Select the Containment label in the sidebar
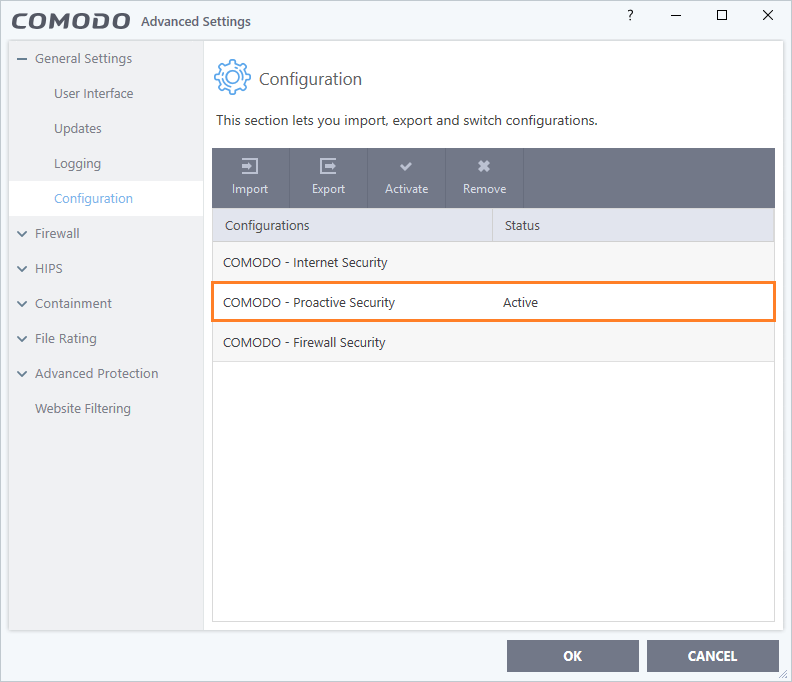Image resolution: width=792 pixels, height=682 pixels. coord(73,304)
